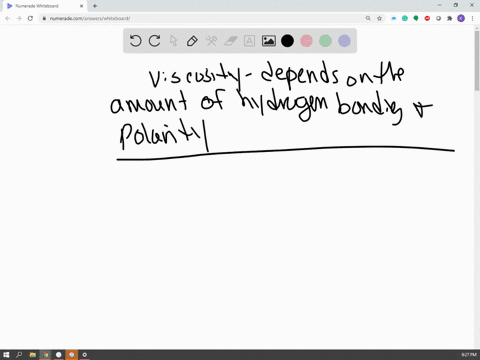The width and height of the screenshot is (480, 360).
Task: View site lock information
Action: (44, 18)
